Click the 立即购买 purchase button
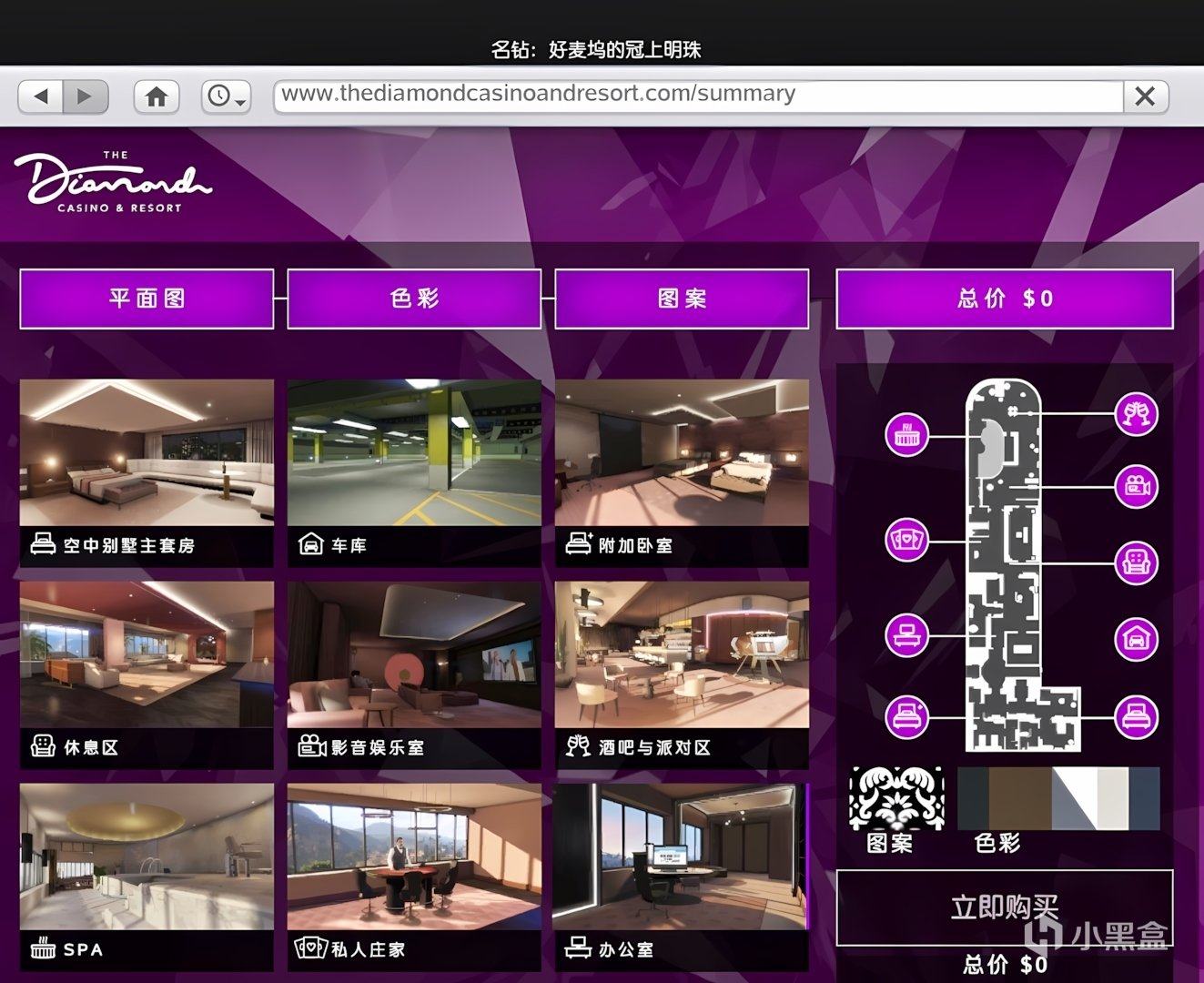1204x983 pixels. 1005,907
